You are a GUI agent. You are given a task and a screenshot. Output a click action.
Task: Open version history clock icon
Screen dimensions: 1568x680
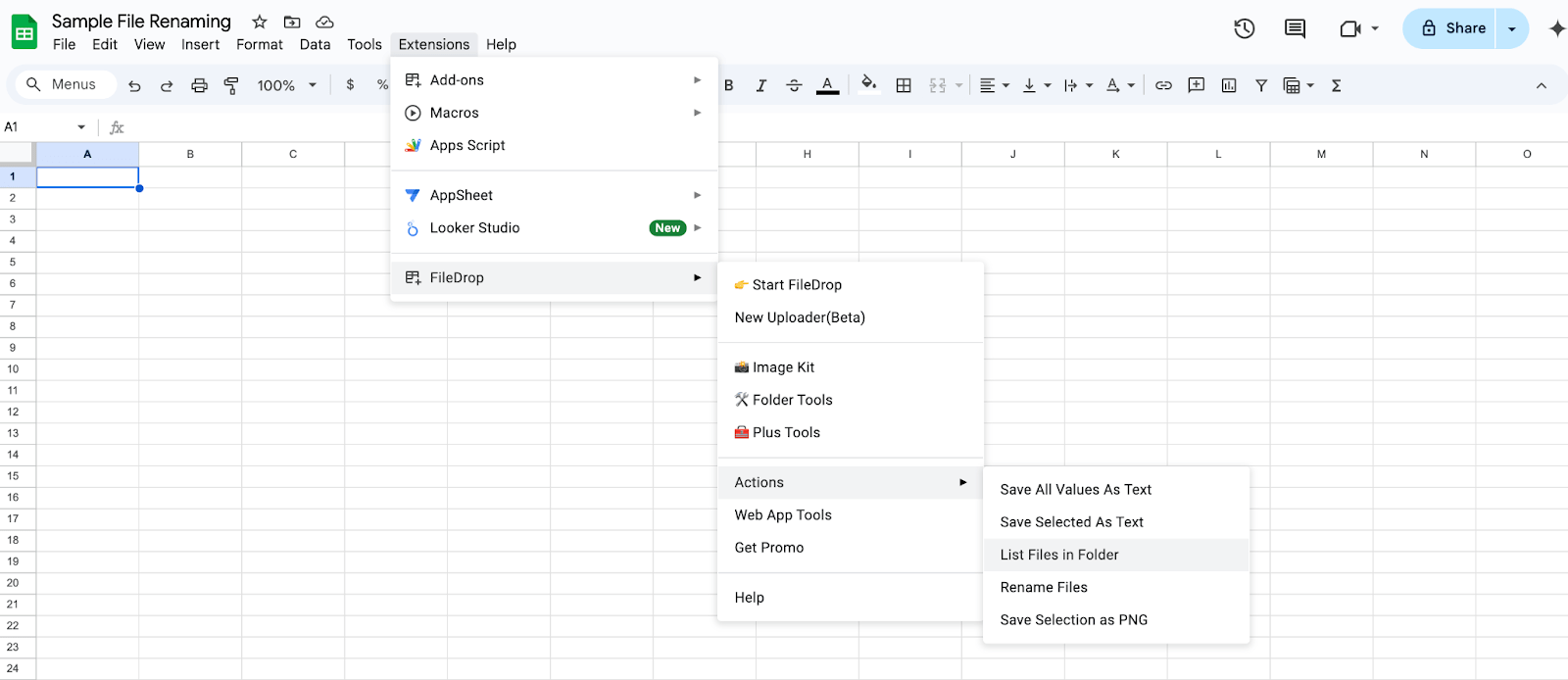[1245, 28]
